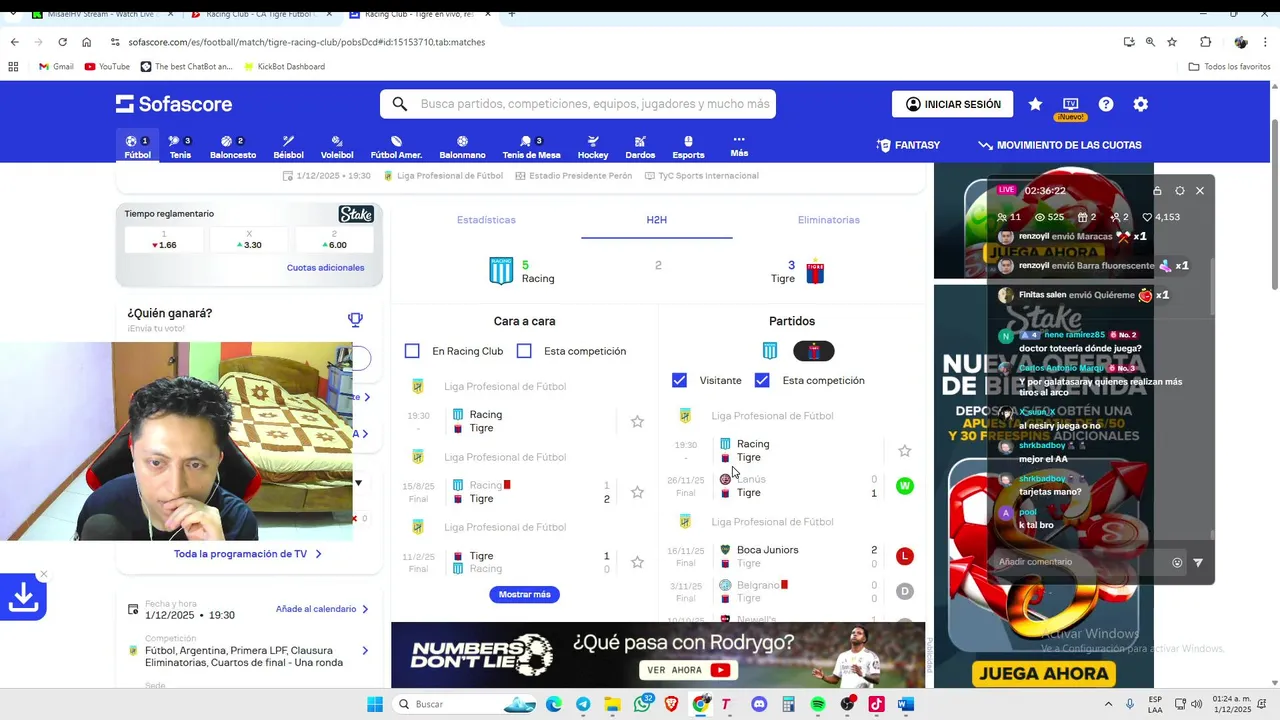The height and width of the screenshot is (720, 1280).
Task: Click the INICIAR SESIÓN button
Action: pos(953,104)
